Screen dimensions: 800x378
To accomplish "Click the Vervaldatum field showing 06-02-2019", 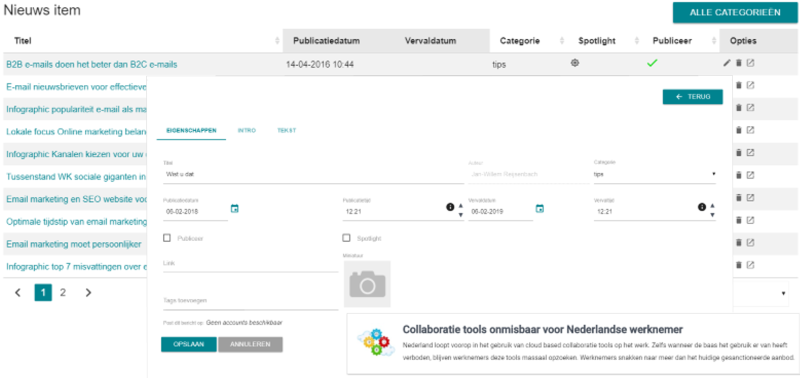I will coord(502,211).
